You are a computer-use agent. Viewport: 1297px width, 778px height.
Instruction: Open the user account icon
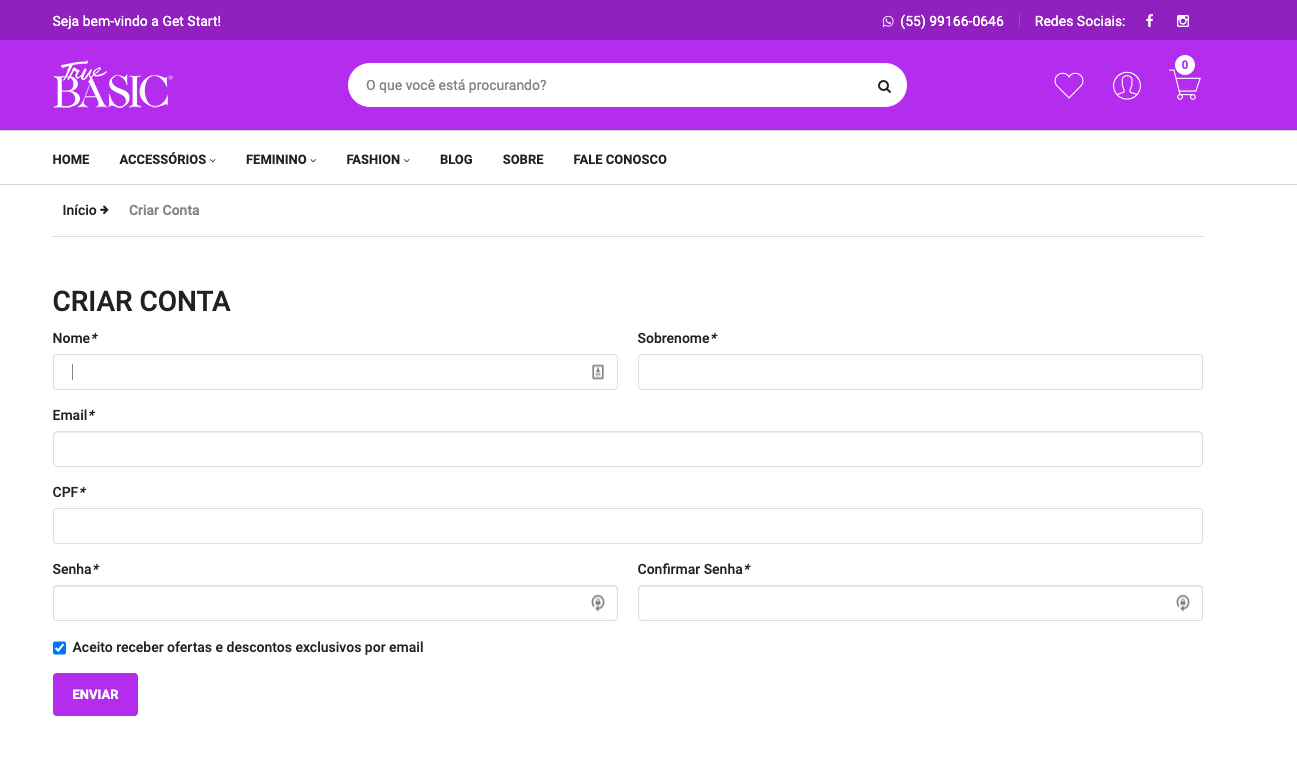tap(1127, 86)
